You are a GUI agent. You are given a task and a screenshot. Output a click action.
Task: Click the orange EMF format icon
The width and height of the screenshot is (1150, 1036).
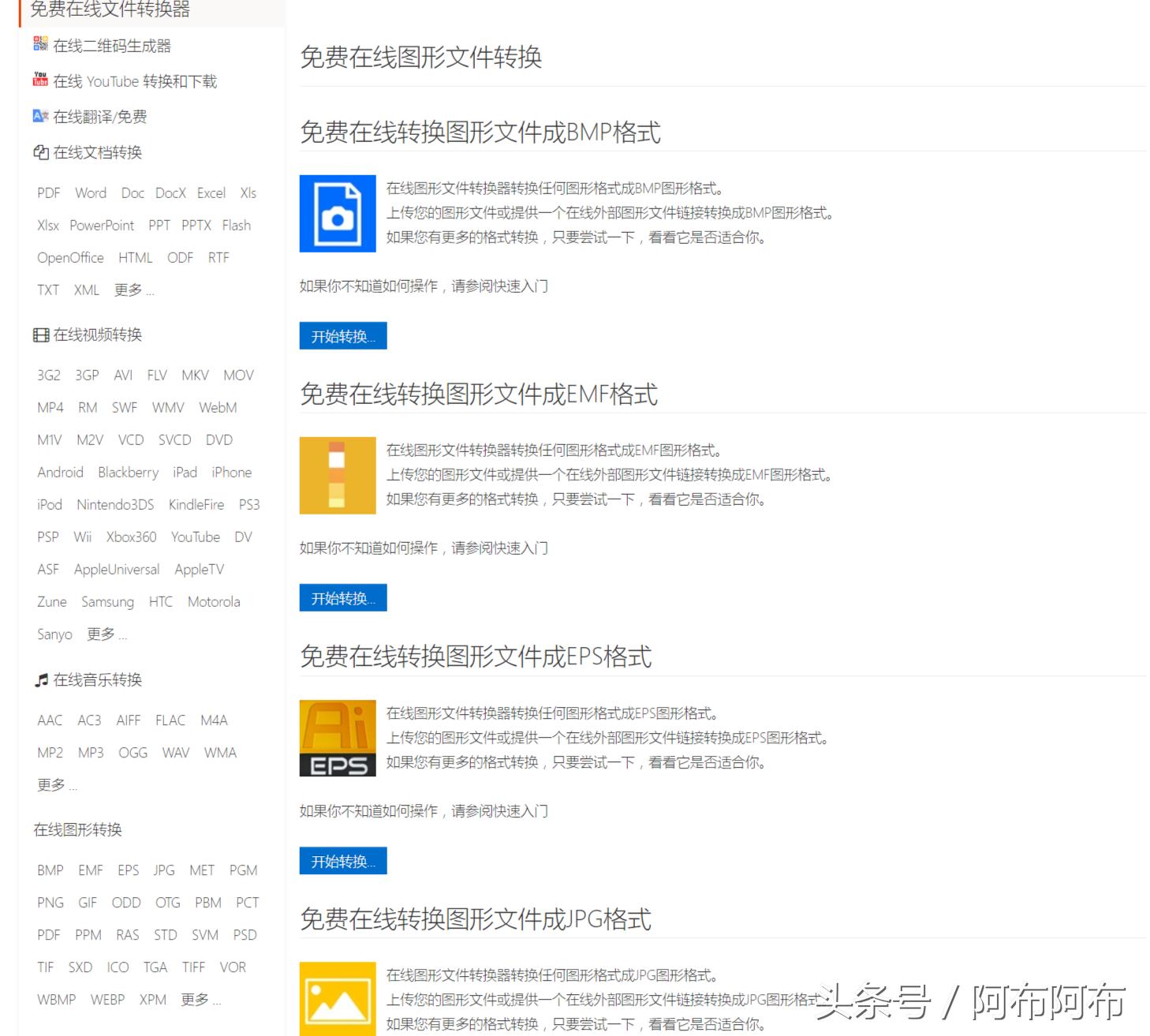(337, 475)
